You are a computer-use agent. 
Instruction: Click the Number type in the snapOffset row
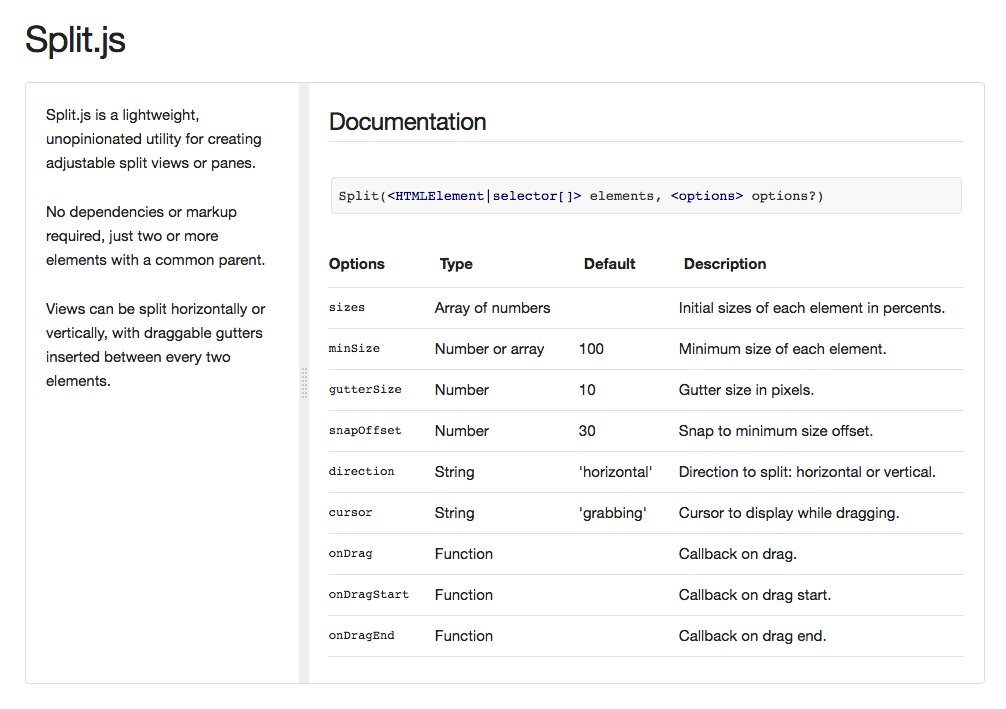[x=462, y=431]
